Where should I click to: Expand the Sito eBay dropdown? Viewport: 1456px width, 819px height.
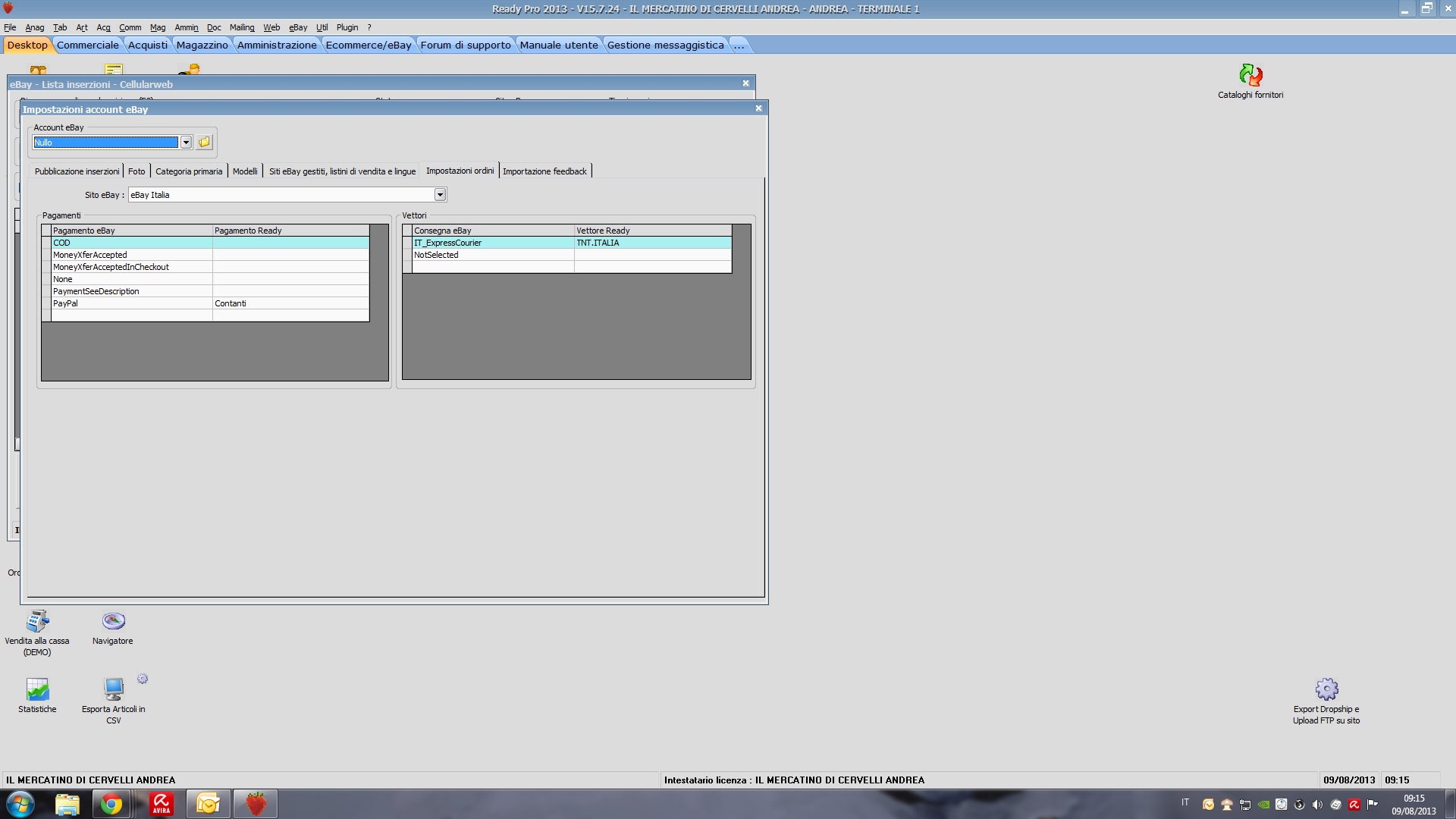point(440,195)
